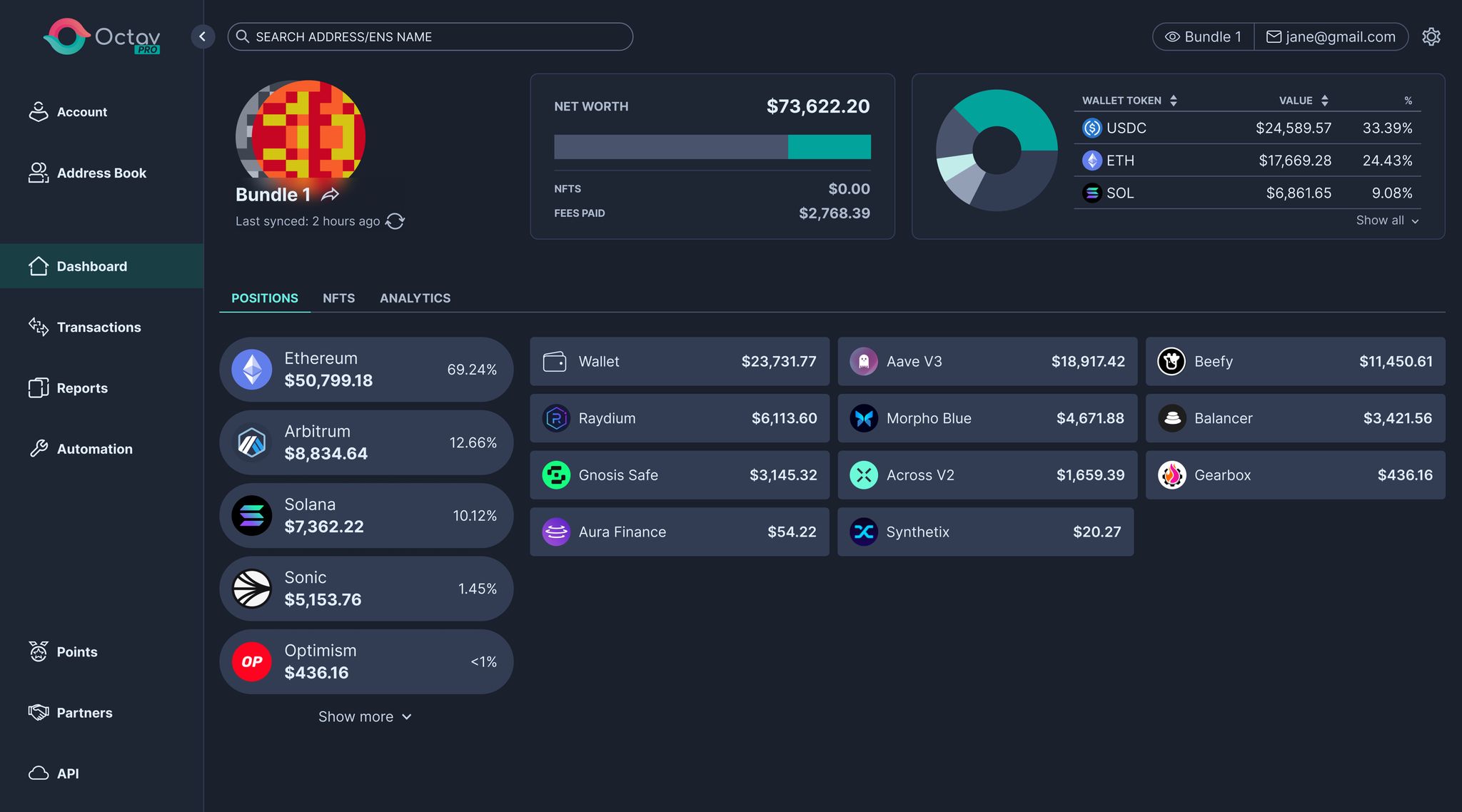Sort by Value column arrows
Viewport: 1462px width, 812px height.
click(1325, 101)
